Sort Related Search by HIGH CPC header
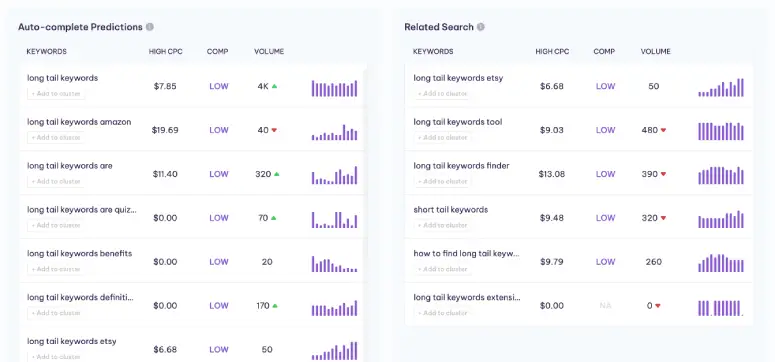This screenshot has height=362, width=775. [x=552, y=51]
